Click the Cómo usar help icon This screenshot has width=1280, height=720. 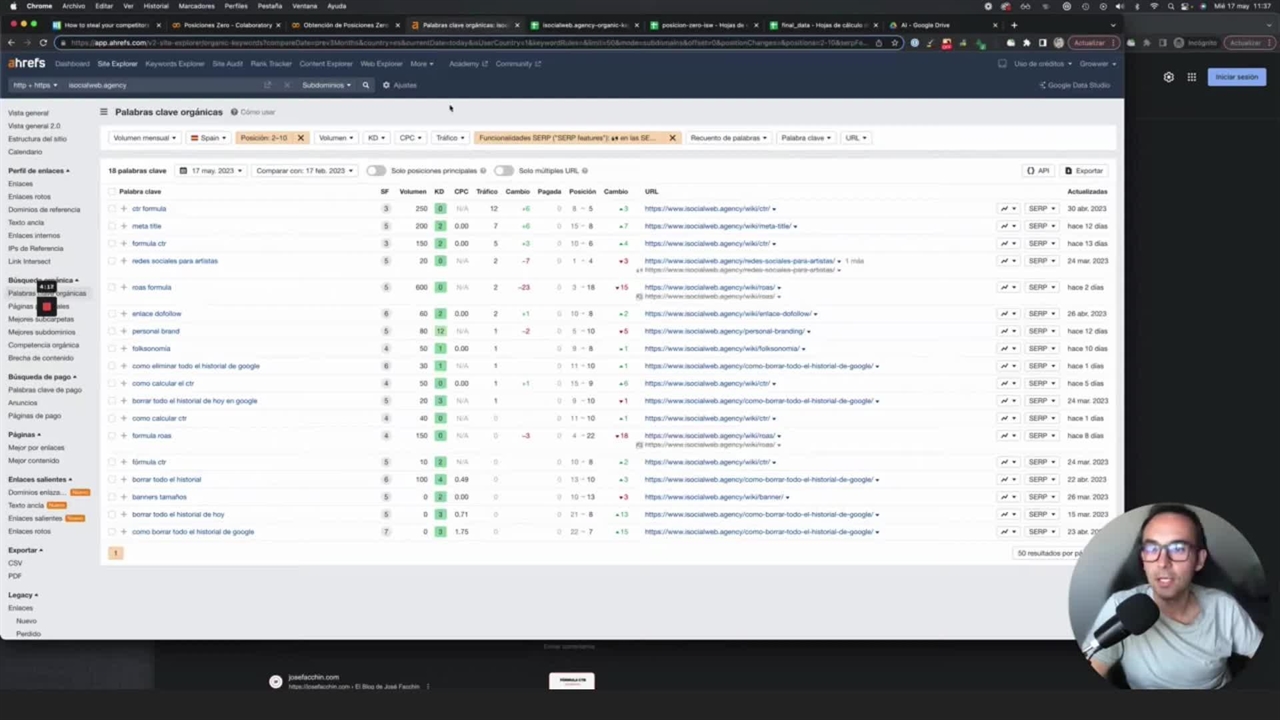click(x=234, y=112)
